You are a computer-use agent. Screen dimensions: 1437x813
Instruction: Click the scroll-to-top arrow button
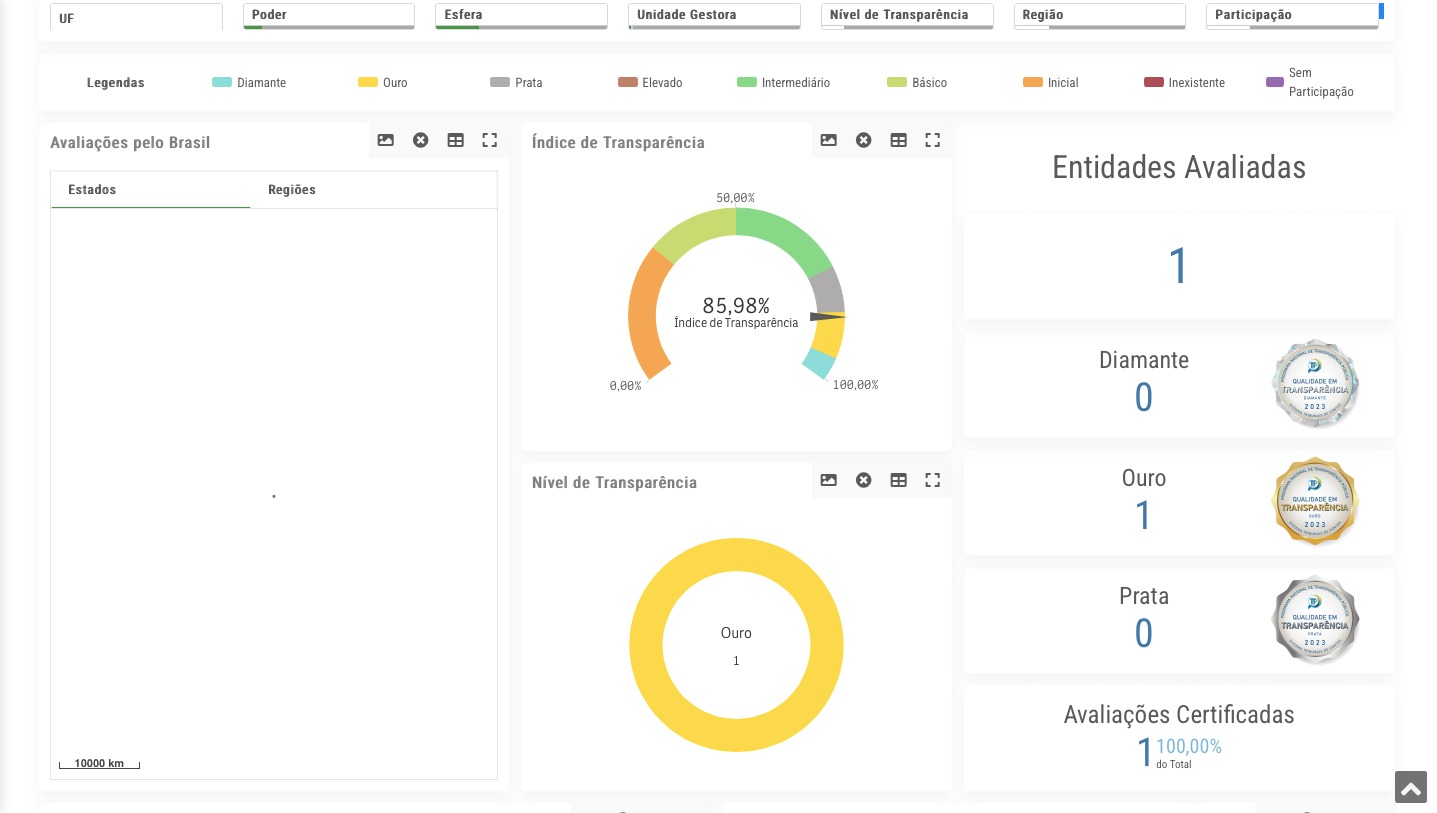(x=1410, y=788)
